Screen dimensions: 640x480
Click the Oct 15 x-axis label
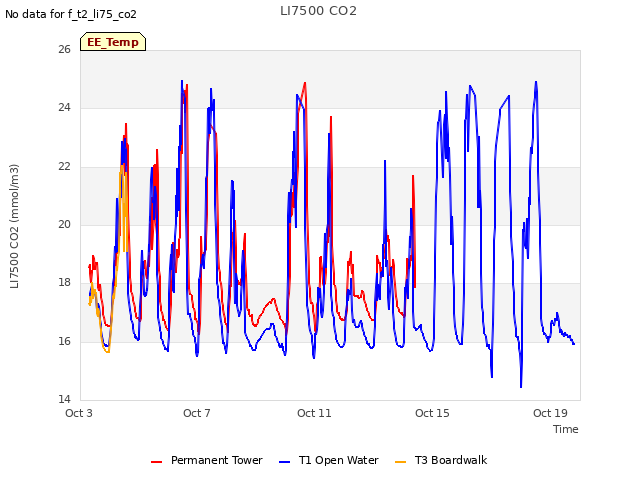pos(432,413)
